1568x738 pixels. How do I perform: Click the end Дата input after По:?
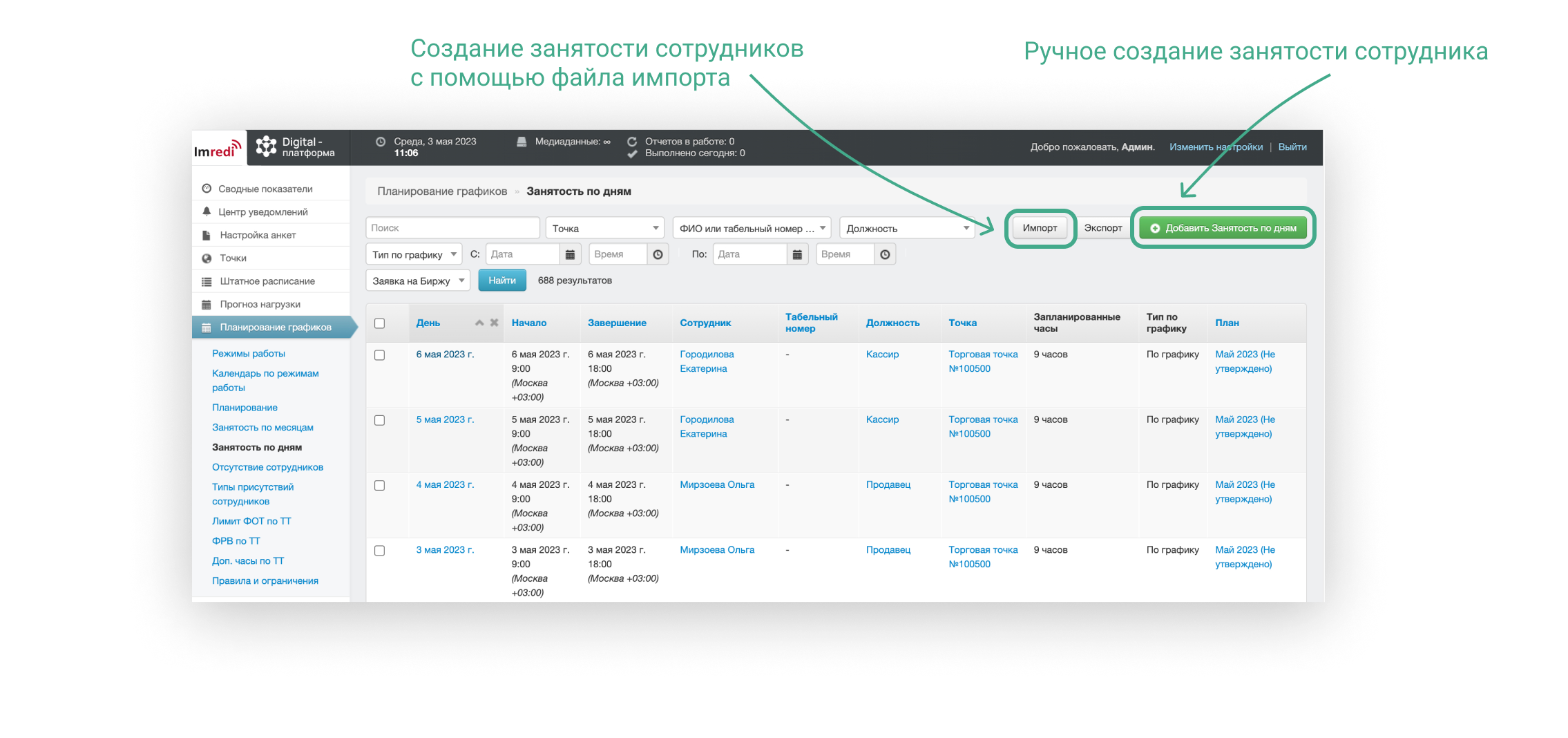point(749,255)
